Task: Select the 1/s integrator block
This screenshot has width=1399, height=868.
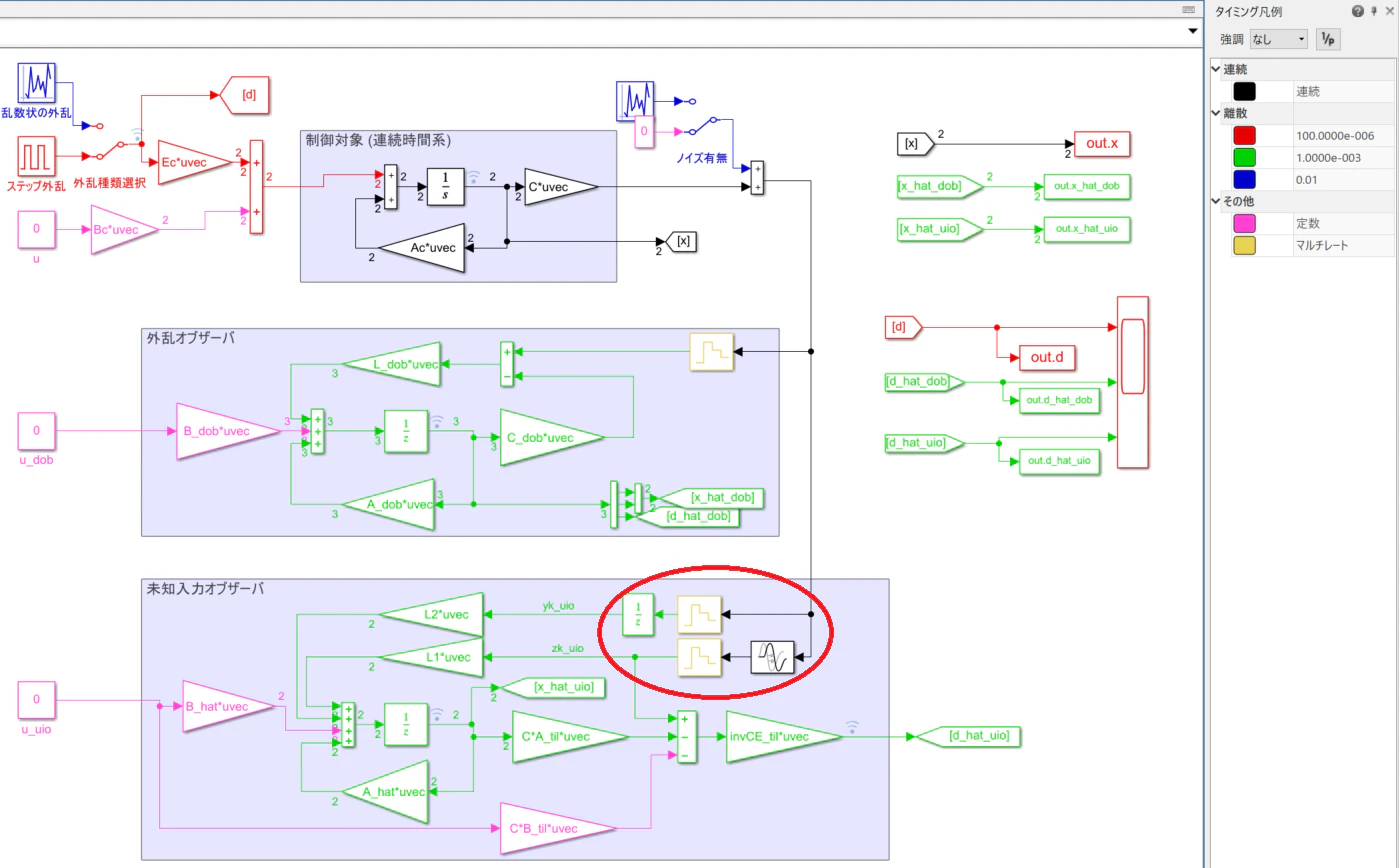Action: click(445, 187)
